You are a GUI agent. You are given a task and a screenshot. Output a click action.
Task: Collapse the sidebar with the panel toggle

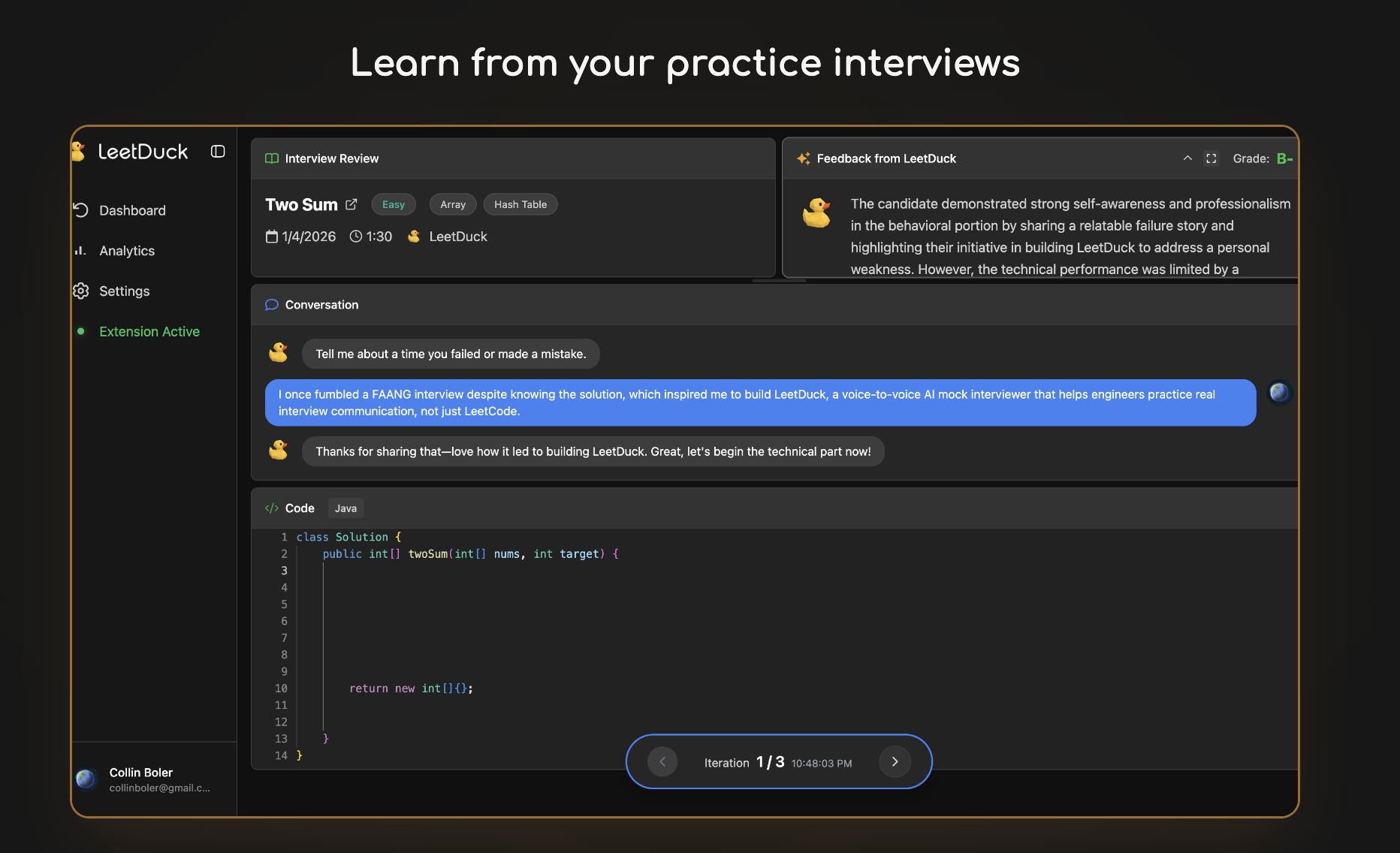point(218,151)
